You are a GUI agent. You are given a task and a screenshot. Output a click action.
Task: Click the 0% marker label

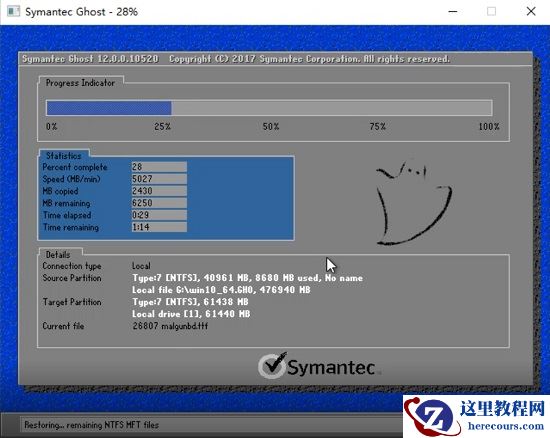(52, 127)
